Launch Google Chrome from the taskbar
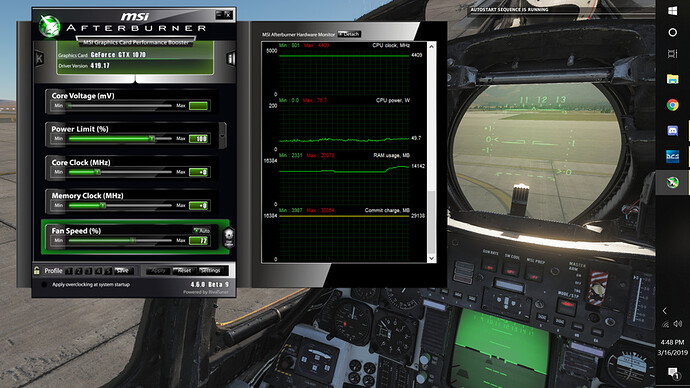Image resolution: width=690 pixels, height=388 pixels. [672, 105]
